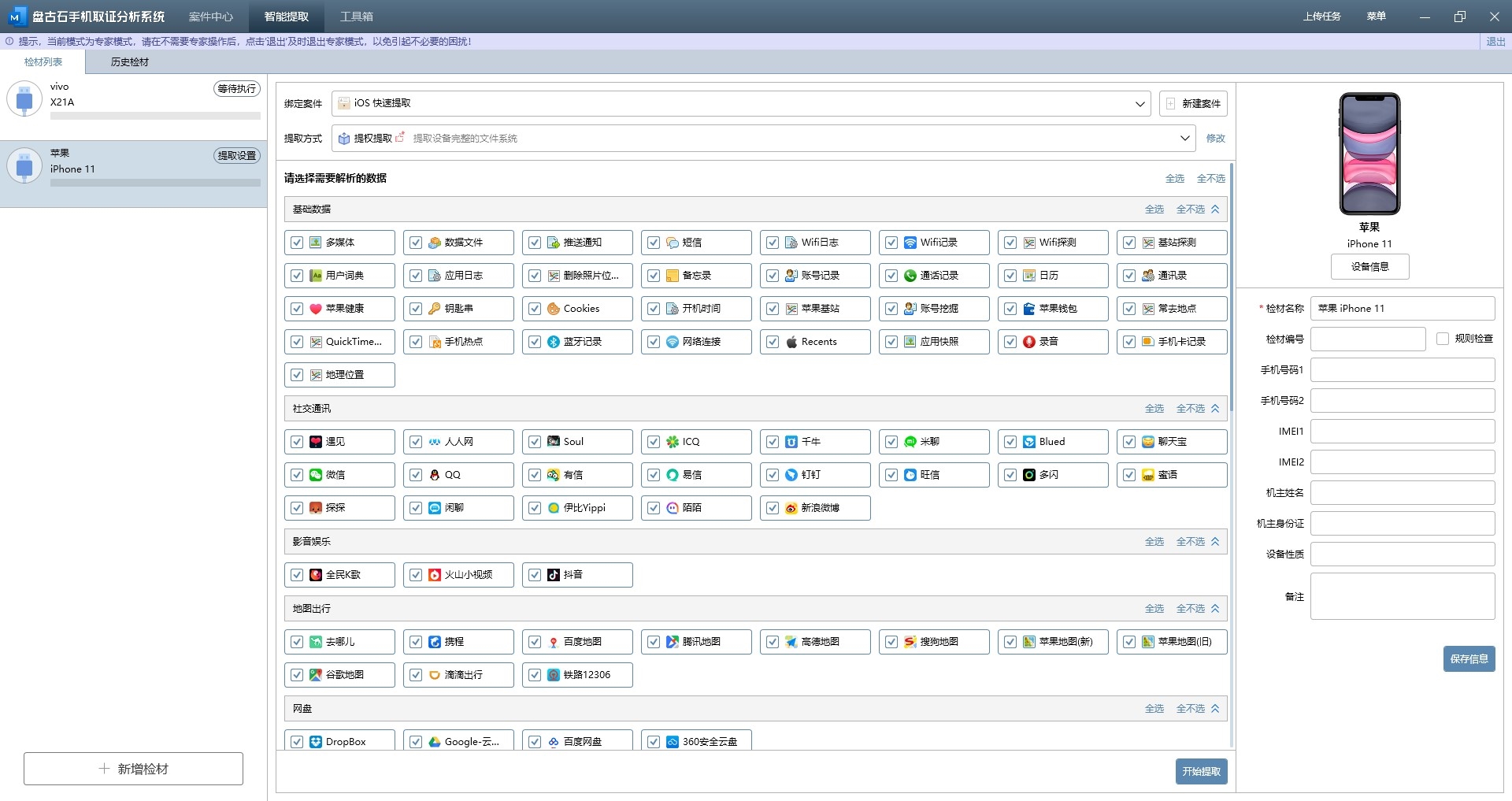Image resolution: width=1512 pixels, height=801 pixels.
Task: Click the call log (通话记录) phone icon
Action: [910, 276]
